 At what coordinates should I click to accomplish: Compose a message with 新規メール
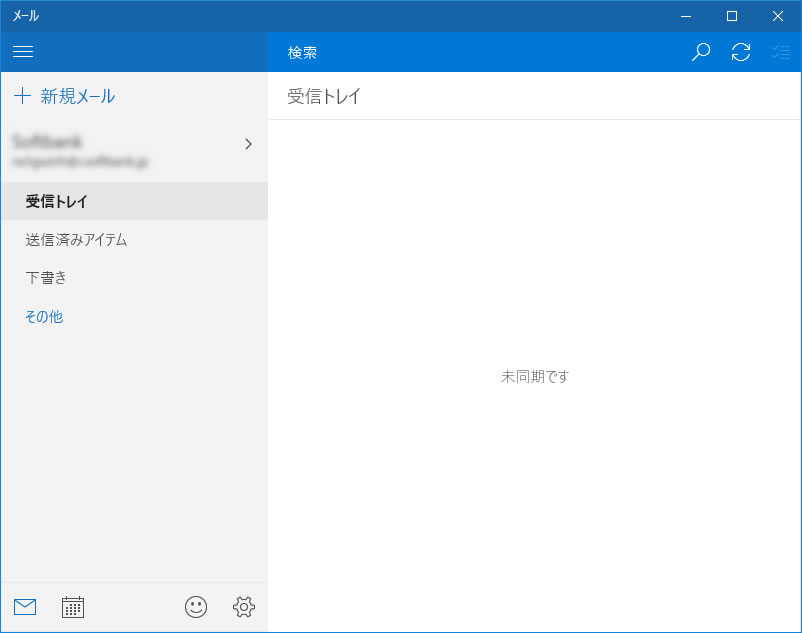click(x=65, y=96)
